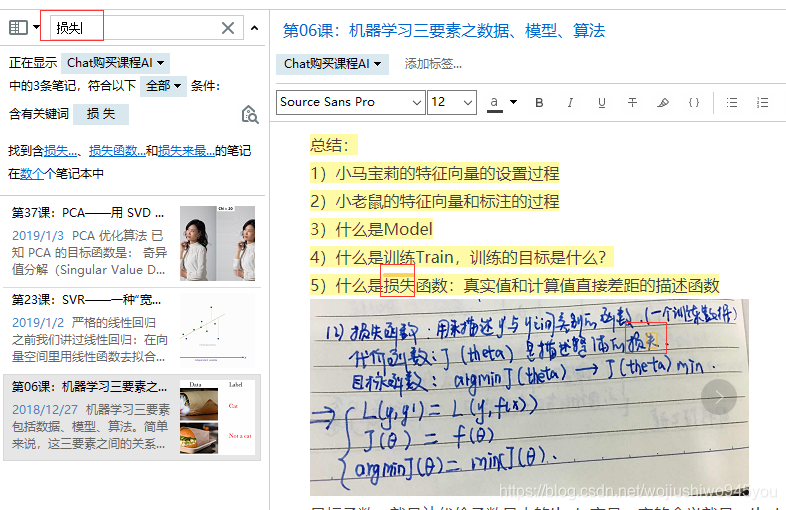
Task: Clear the search box with X
Action: click(x=228, y=28)
